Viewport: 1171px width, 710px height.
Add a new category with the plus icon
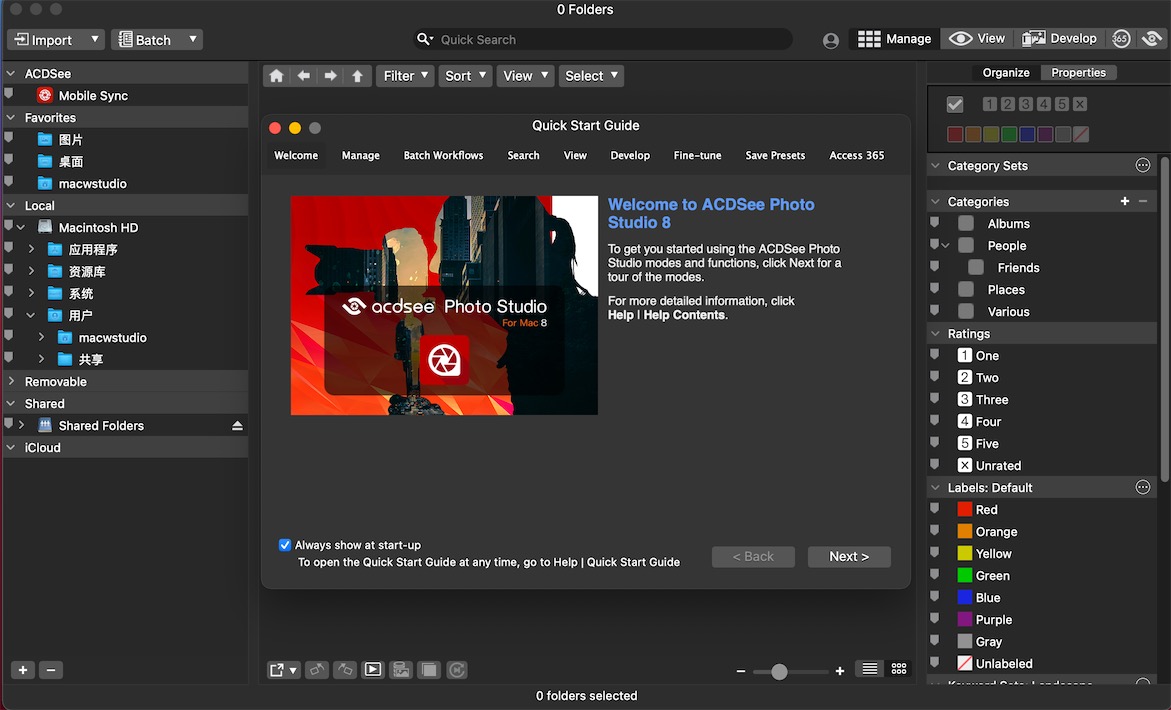[x=1125, y=202]
